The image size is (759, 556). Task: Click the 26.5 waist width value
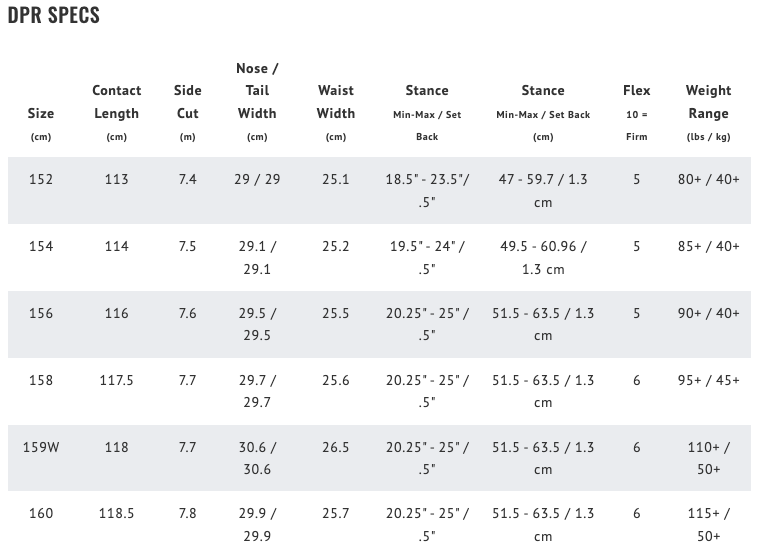(335, 448)
